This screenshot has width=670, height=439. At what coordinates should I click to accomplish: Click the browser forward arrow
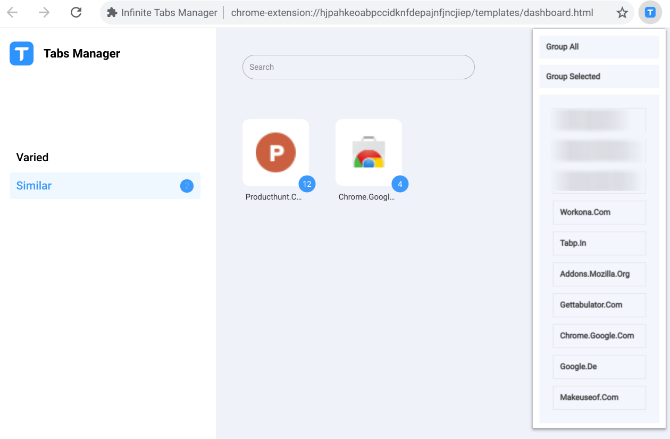click(44, 12)
